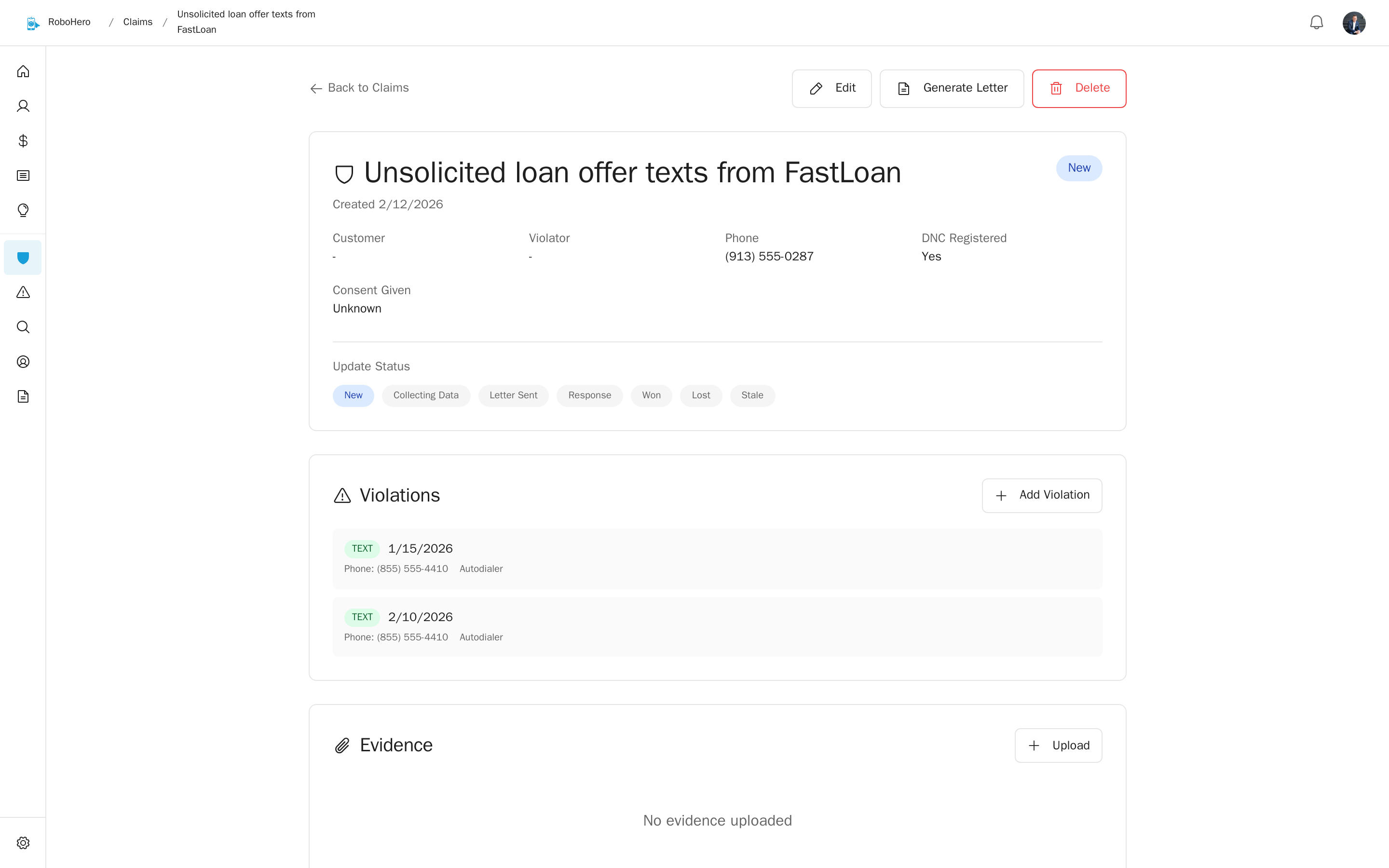The height and width of the screenshot is (868, 1389).
Task: Open the lightbulb sidebar icon
Action: [23, 210]
